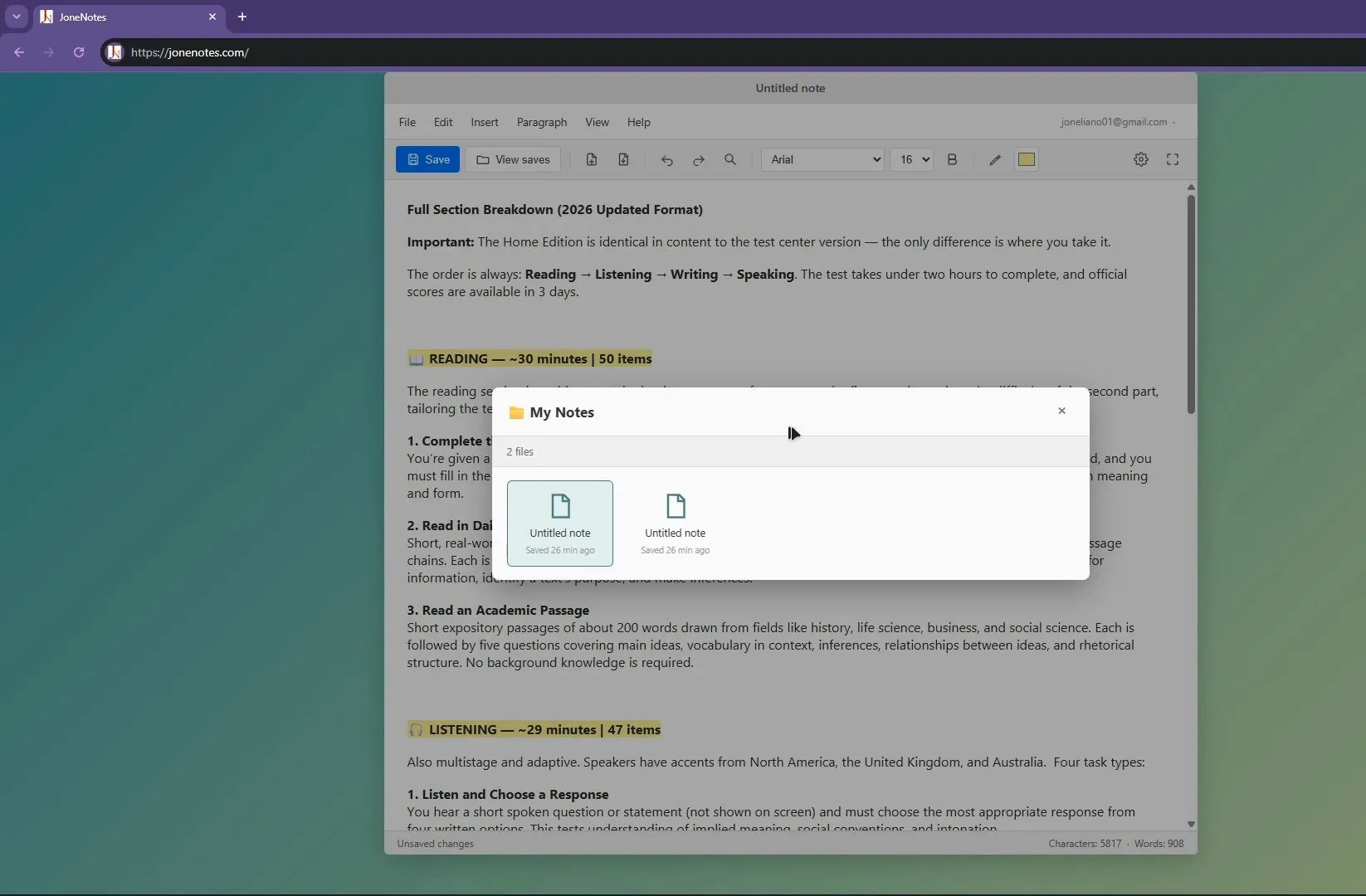Click 'Full Section Breakdown (2026 Updated Format)' heading

click(555, 210)
